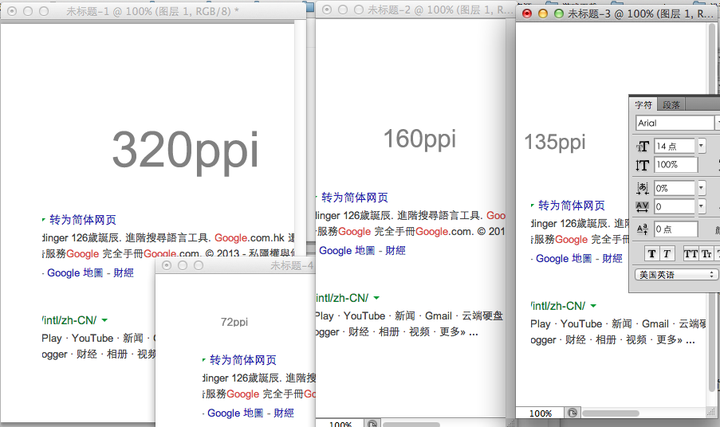Open the tracking value dropdown arrow
Image resolution: width=720 pixels, height=427 pixels.
[x=701, y=207]
